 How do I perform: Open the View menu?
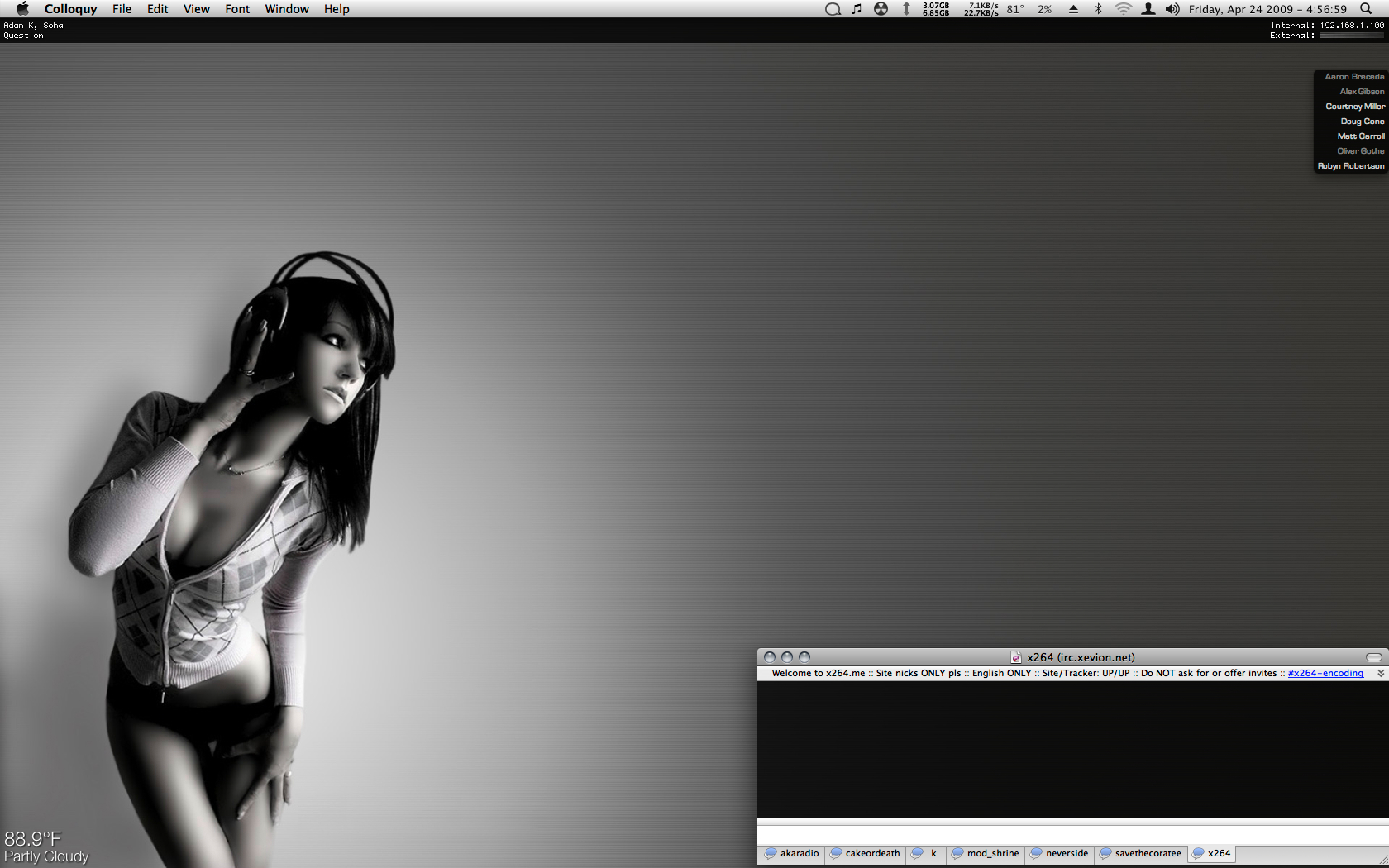click(x=196, y=9)
